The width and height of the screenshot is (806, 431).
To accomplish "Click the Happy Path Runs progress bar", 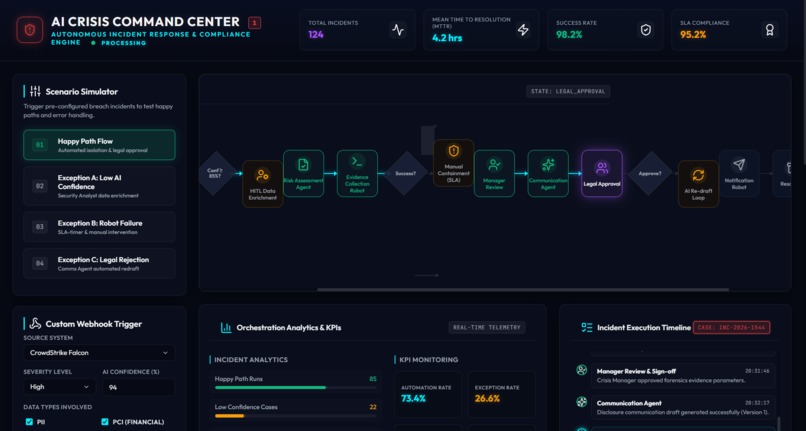I will point(296,387).
